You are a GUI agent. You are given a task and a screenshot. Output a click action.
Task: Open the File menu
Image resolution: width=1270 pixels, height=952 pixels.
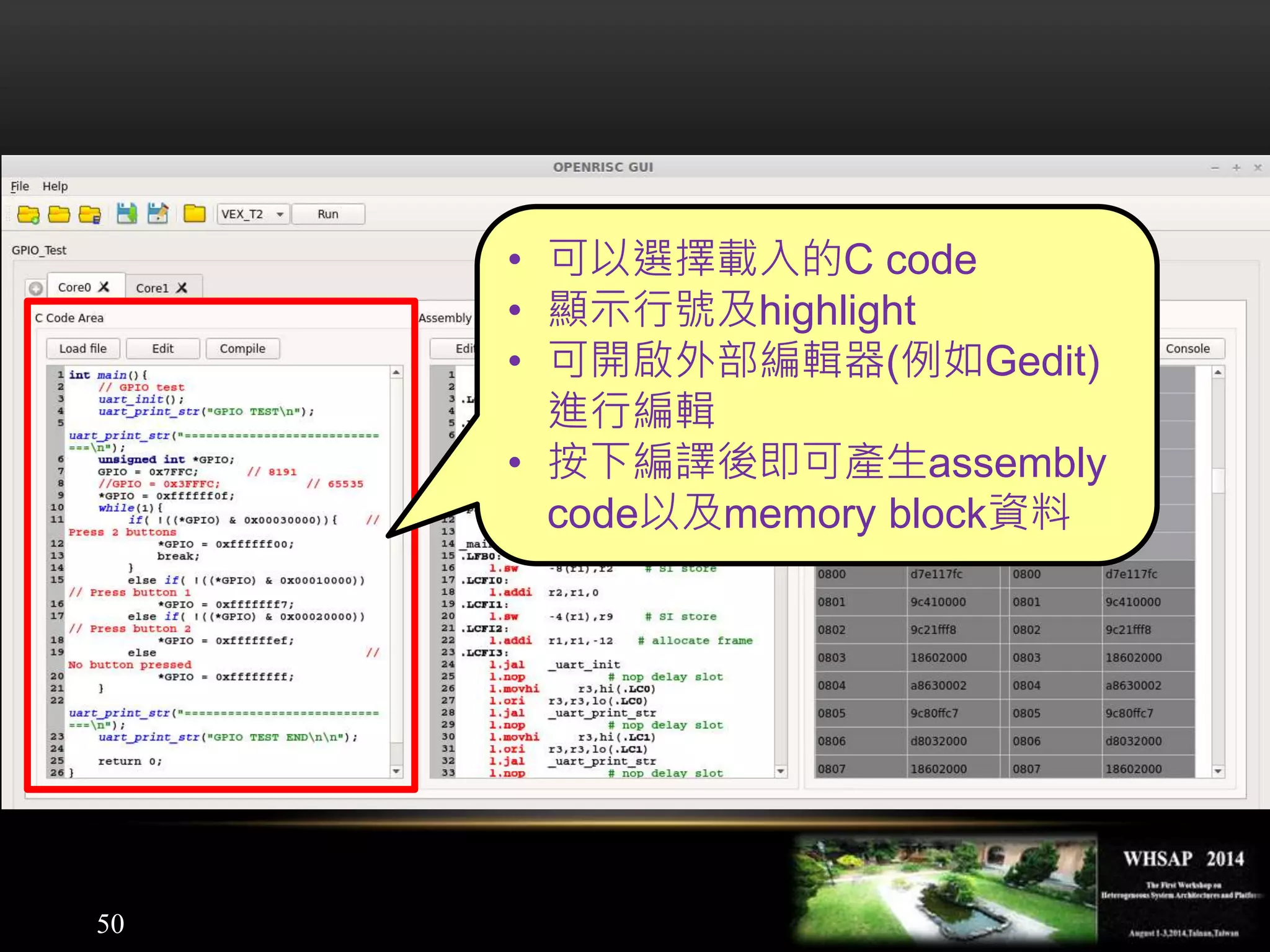pos(20,186)
